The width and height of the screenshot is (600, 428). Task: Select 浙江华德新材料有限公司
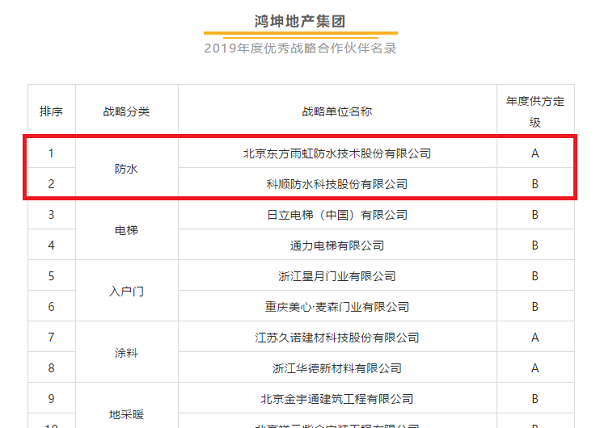tap(337, 368)
